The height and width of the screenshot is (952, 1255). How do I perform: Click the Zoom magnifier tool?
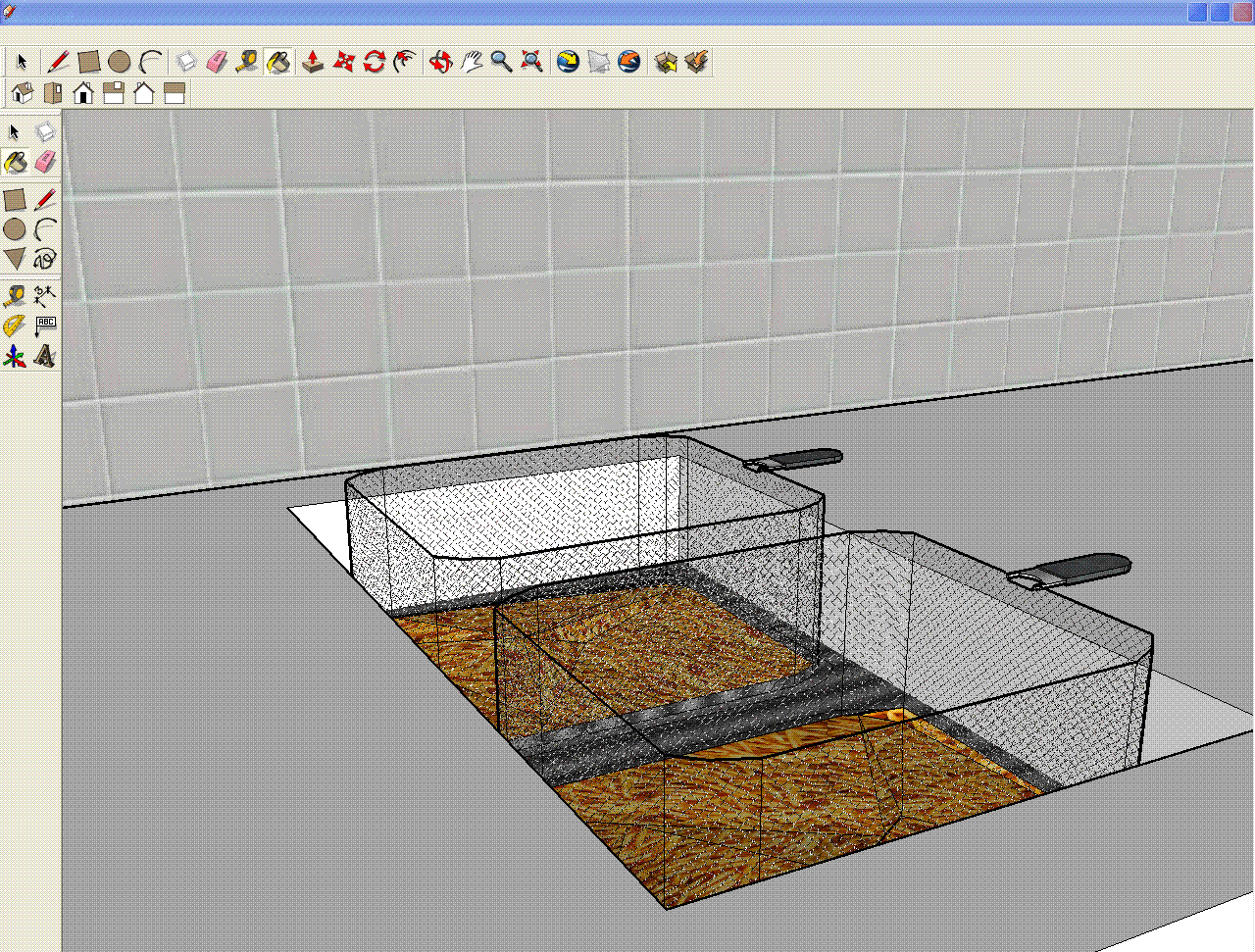click(x=501, y=62)
